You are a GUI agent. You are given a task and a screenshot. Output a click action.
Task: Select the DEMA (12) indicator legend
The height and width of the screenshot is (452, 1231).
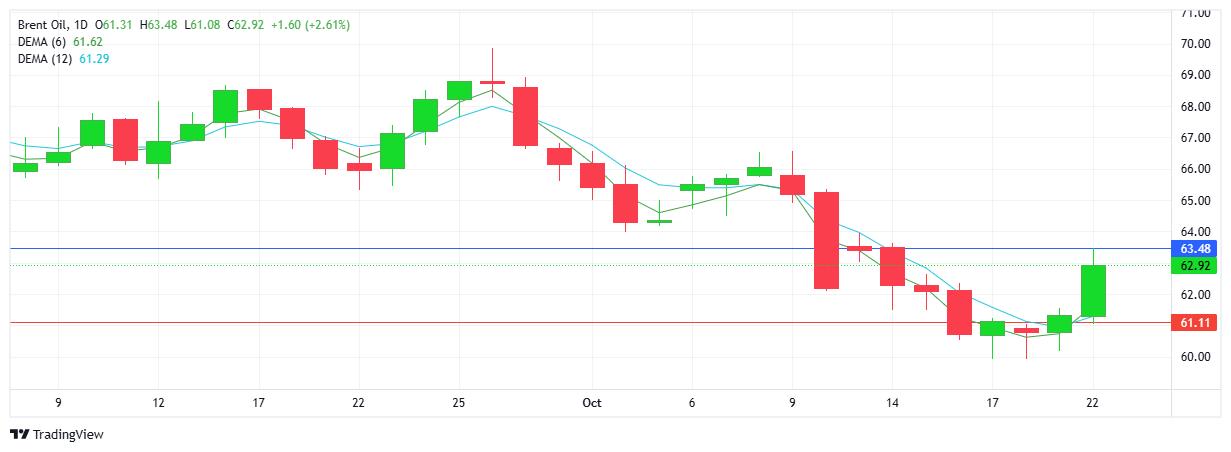click(45, 59)
